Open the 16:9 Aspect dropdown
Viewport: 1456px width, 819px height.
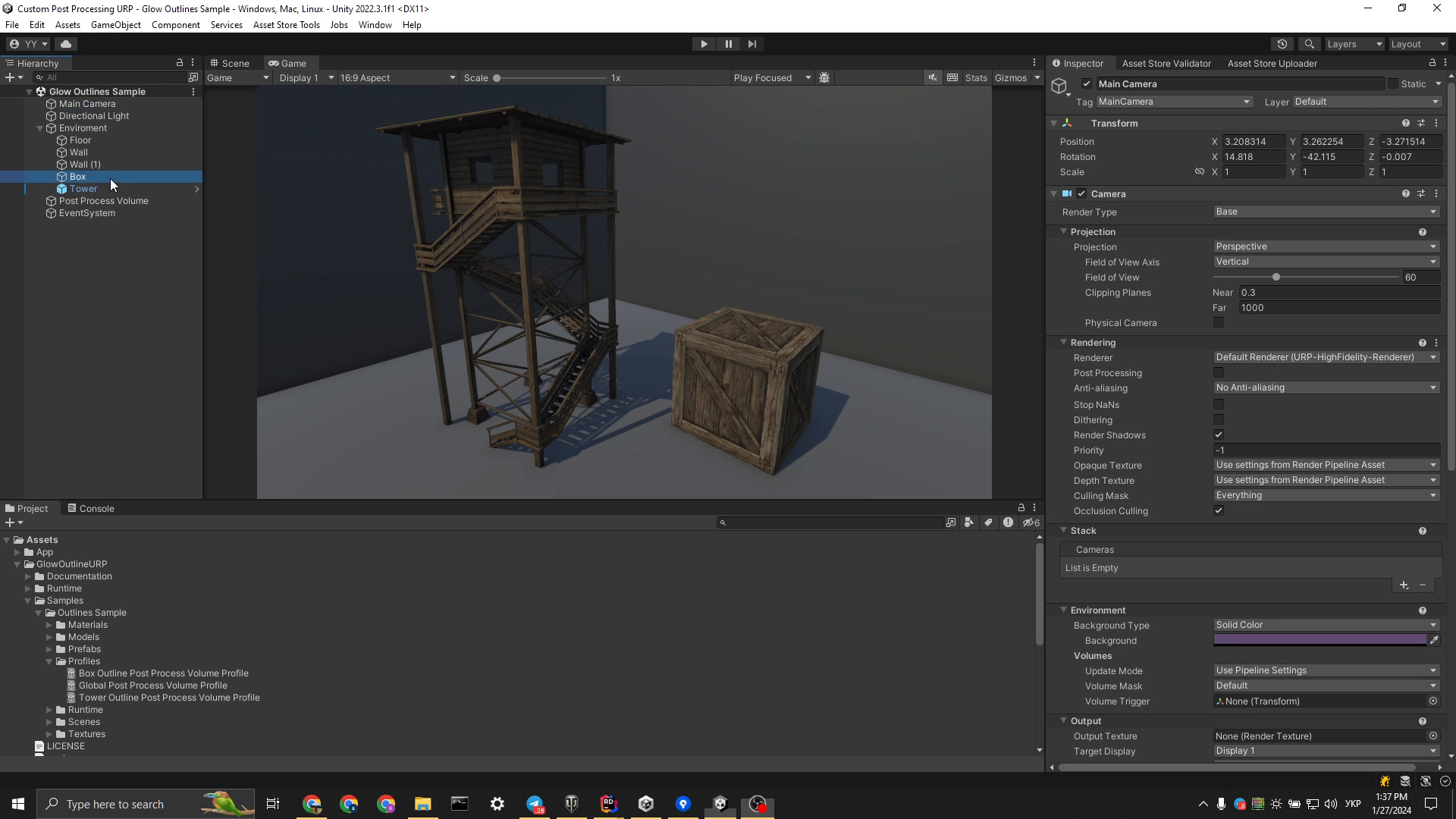click(x=397, y=78)
